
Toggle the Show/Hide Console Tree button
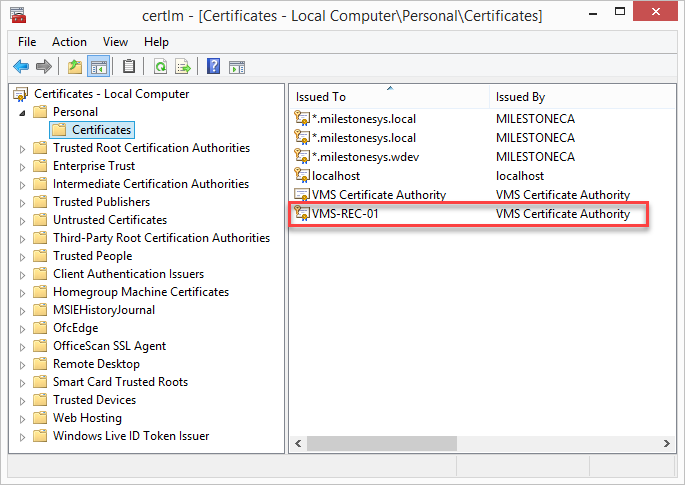tap(98, 67)
